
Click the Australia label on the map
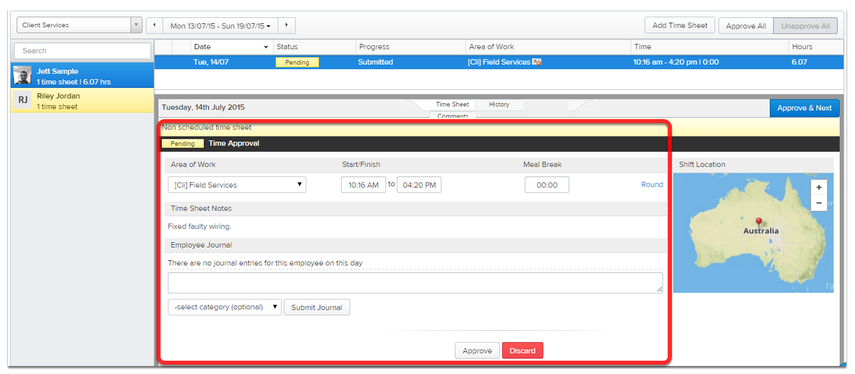point(761,231)
